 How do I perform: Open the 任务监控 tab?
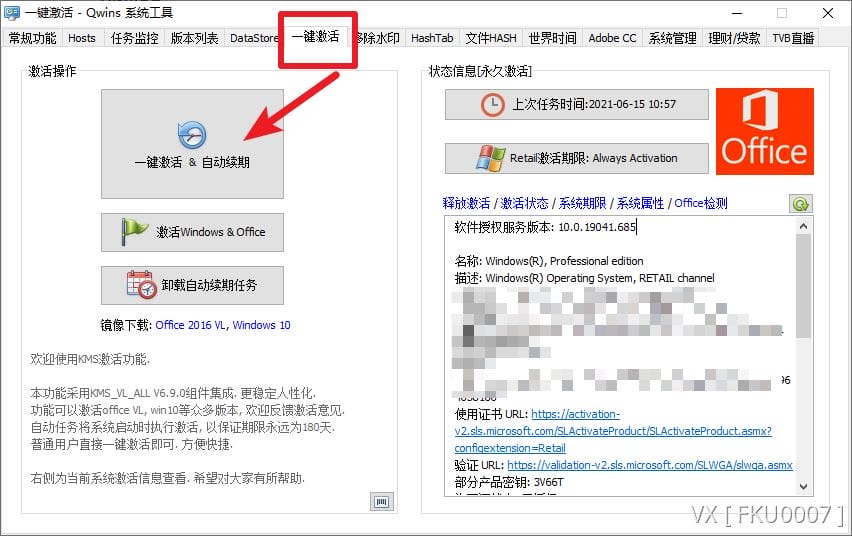point(134,38)
